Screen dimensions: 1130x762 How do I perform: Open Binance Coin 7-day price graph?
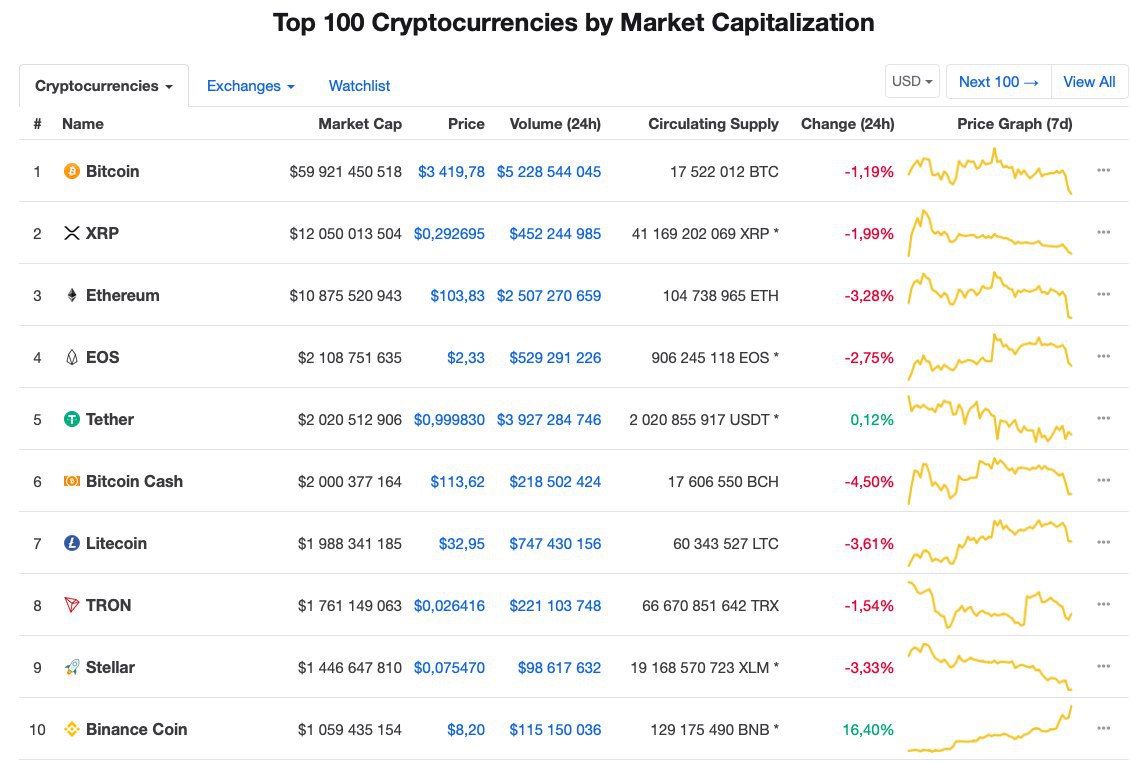pyautogui.click(x=989, y=729)
